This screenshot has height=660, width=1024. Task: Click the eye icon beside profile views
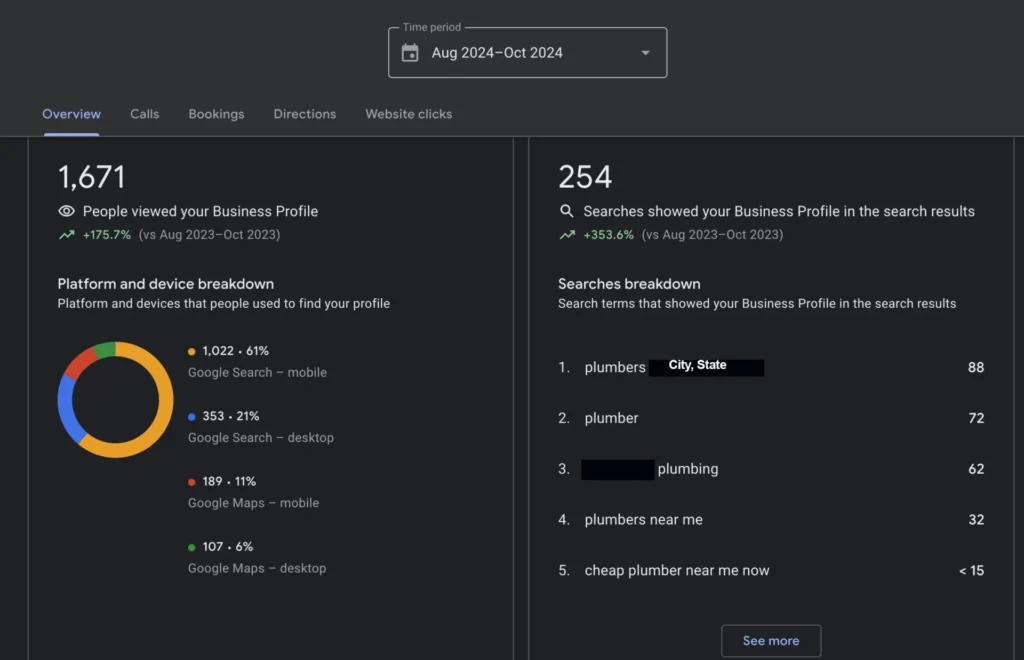pos(67,211)
